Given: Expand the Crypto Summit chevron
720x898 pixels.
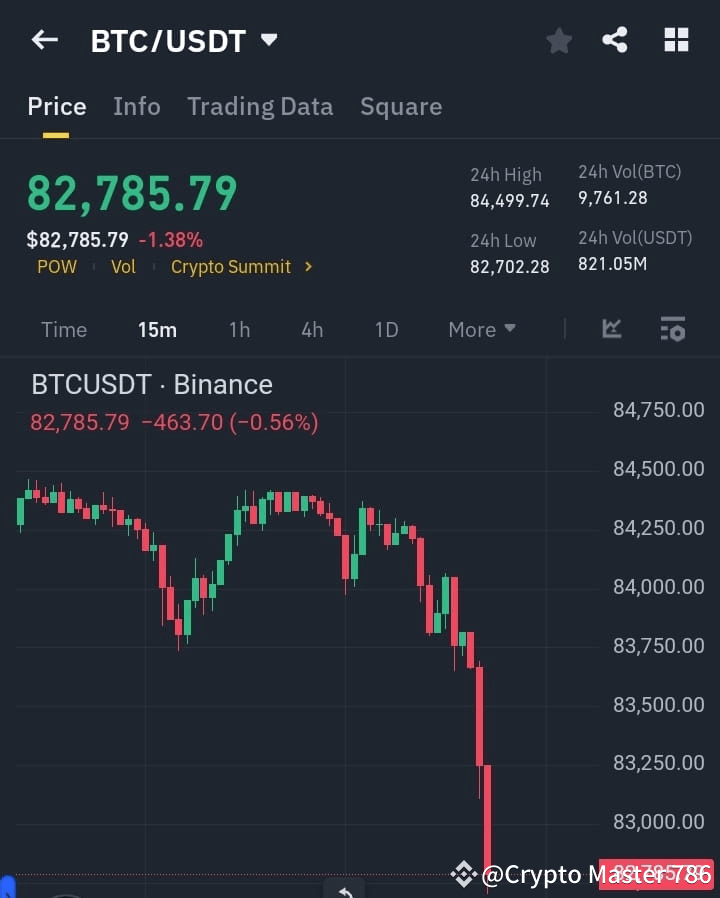Looking at the screenshot, I should [x=309, y=267].
